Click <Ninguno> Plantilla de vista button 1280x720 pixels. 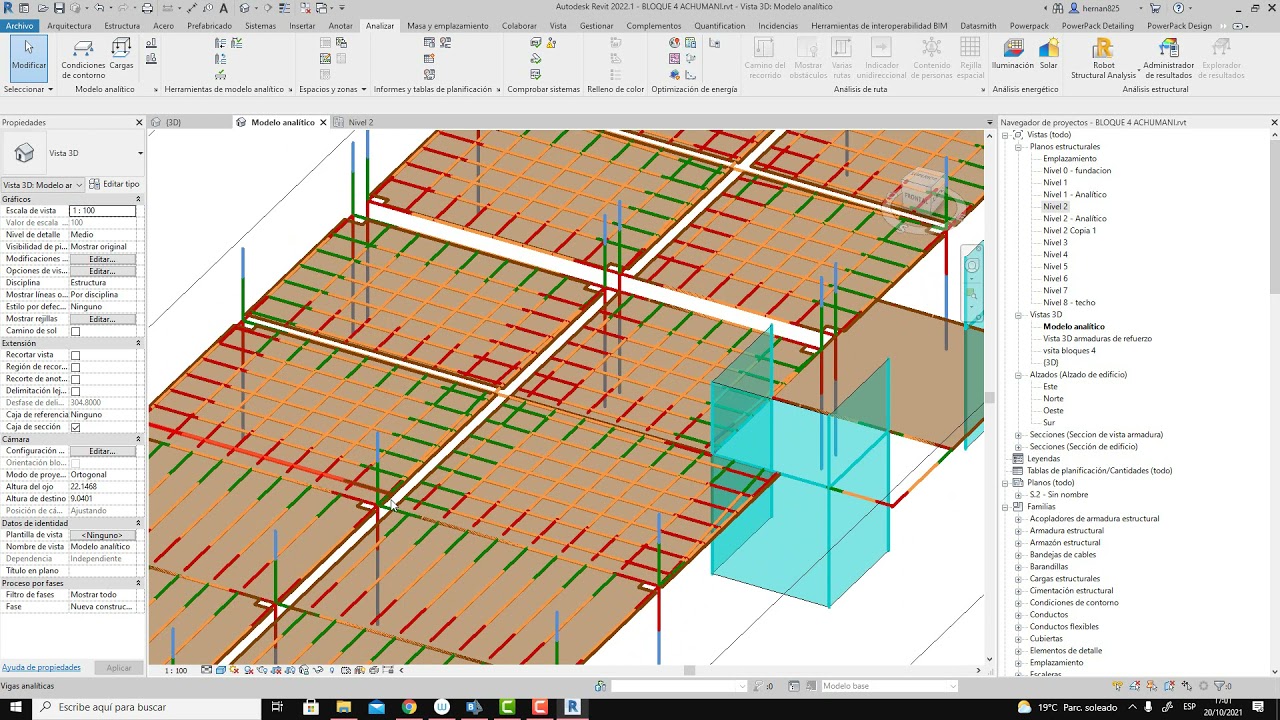tap(102, 535)
